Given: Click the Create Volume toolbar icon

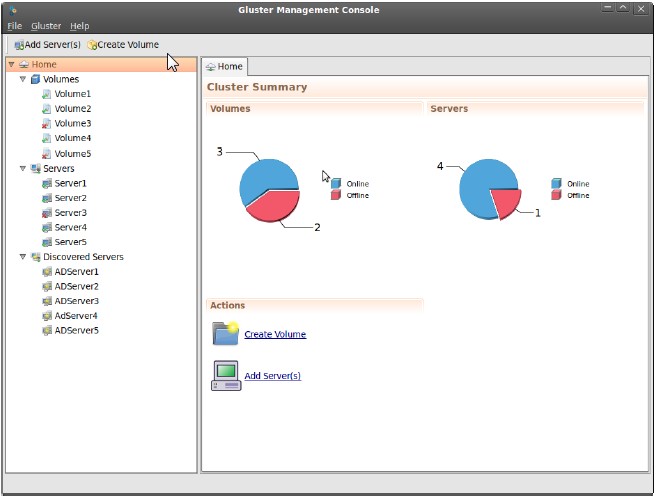Looking at the screenshot, I should point(92,45).
